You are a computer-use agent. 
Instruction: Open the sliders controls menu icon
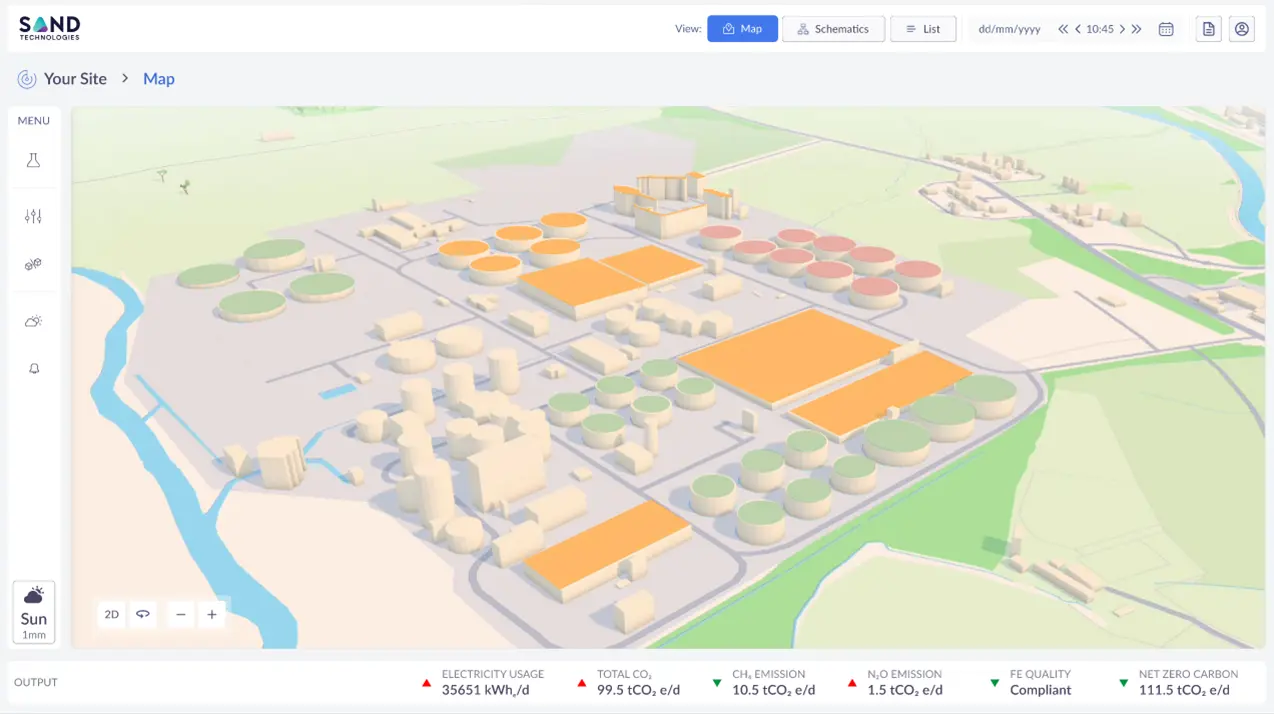coord(33,216)
